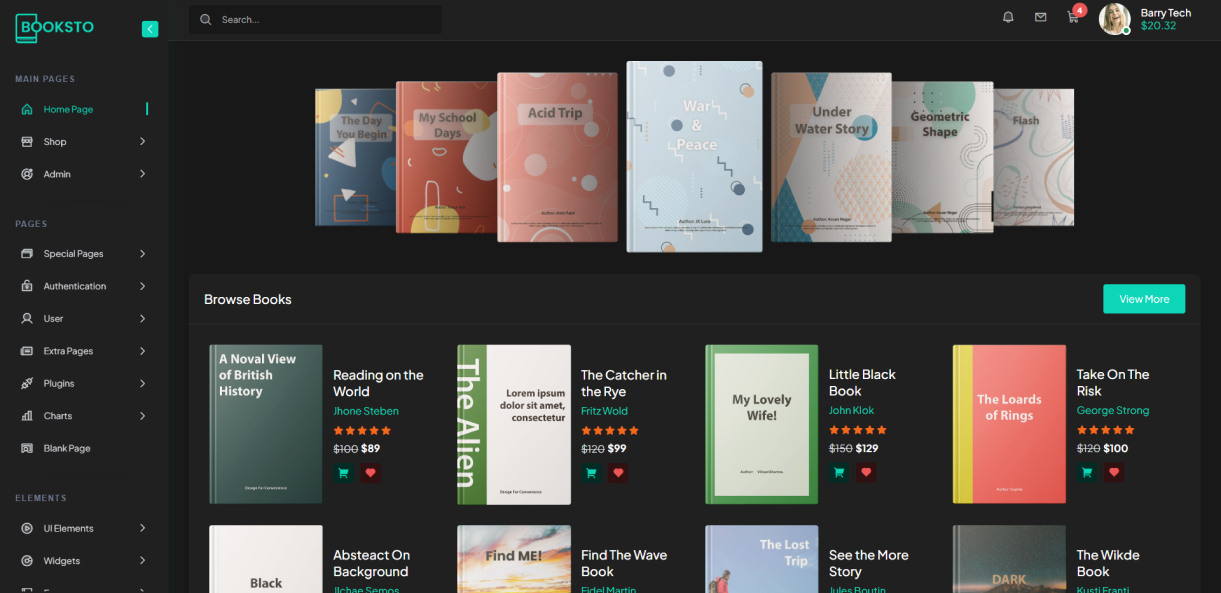Open Blank Page from sidebar
Image resolution: width=1221 pixels, height=593 pixels.
click(x=67, y=448)
